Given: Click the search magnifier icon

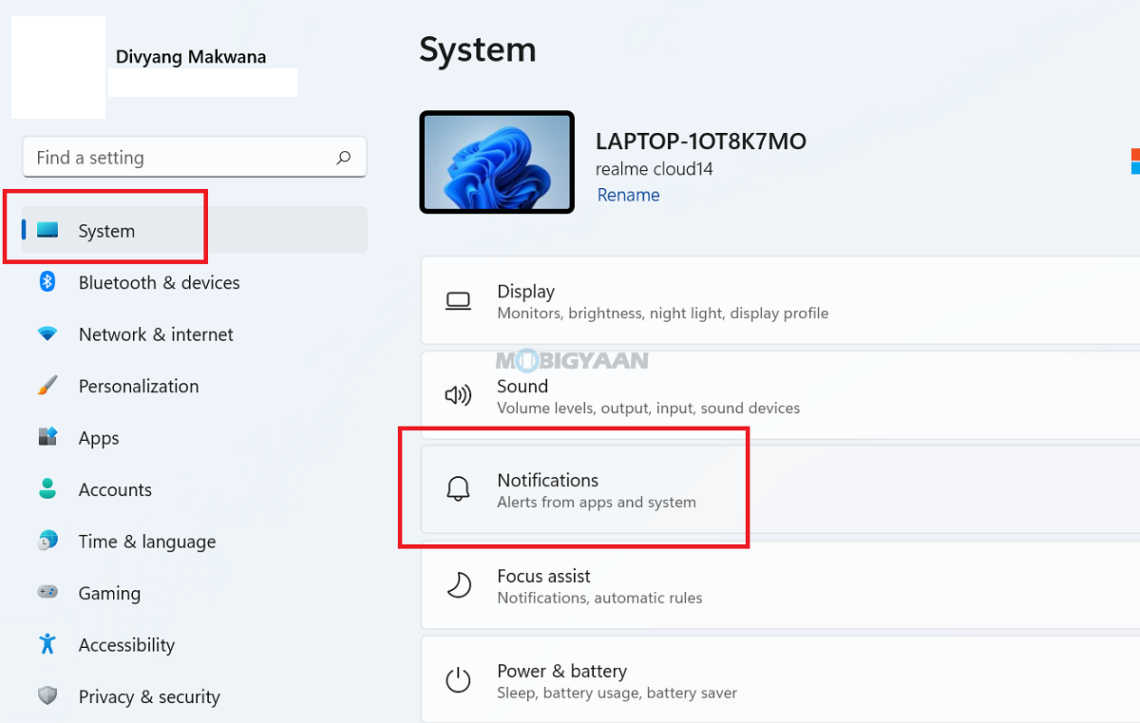Looking at the screenshot, I should (x=344, y=157).
